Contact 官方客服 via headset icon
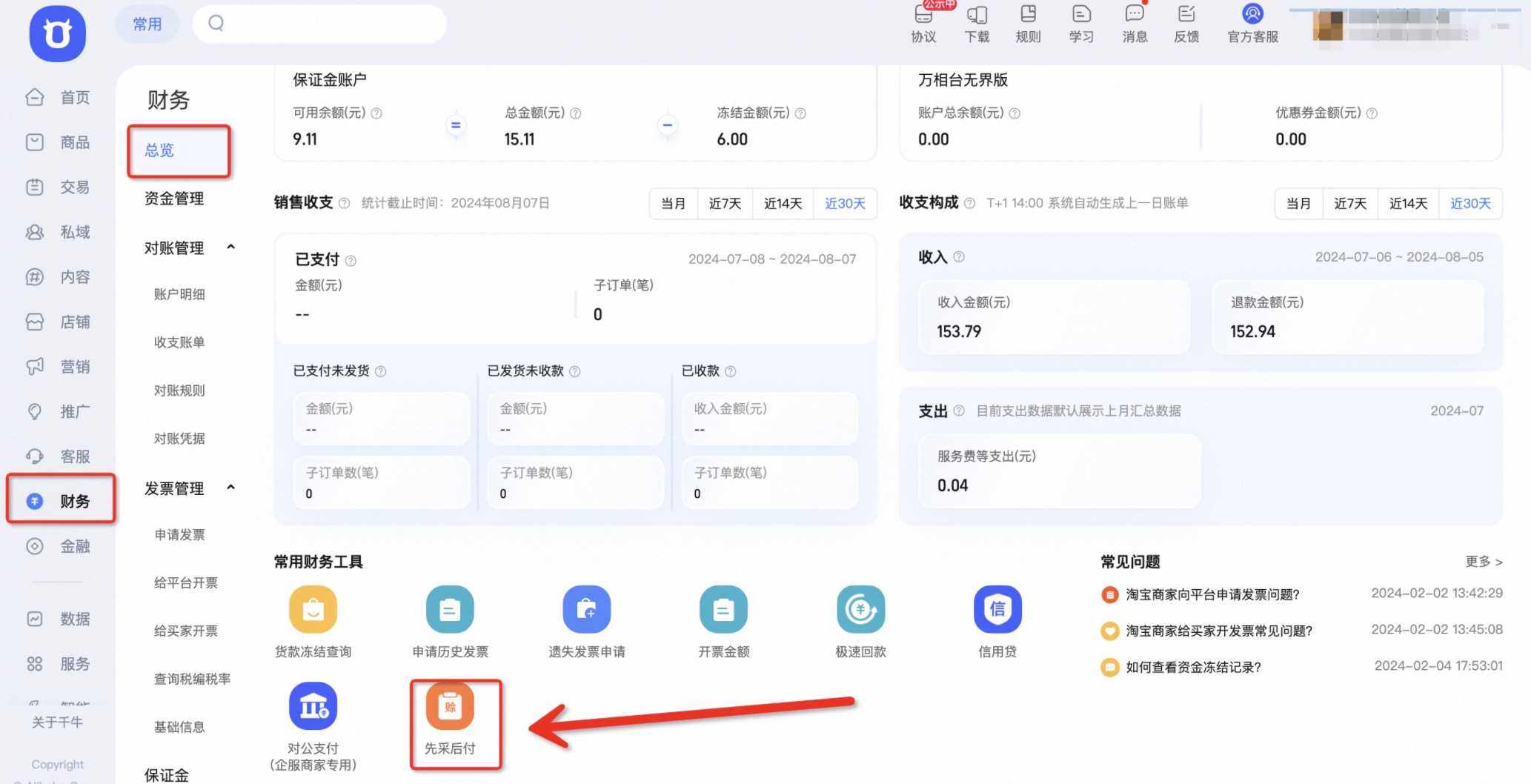Image resolution: width=1531 pixels, height=784 pixels. 1252,14
